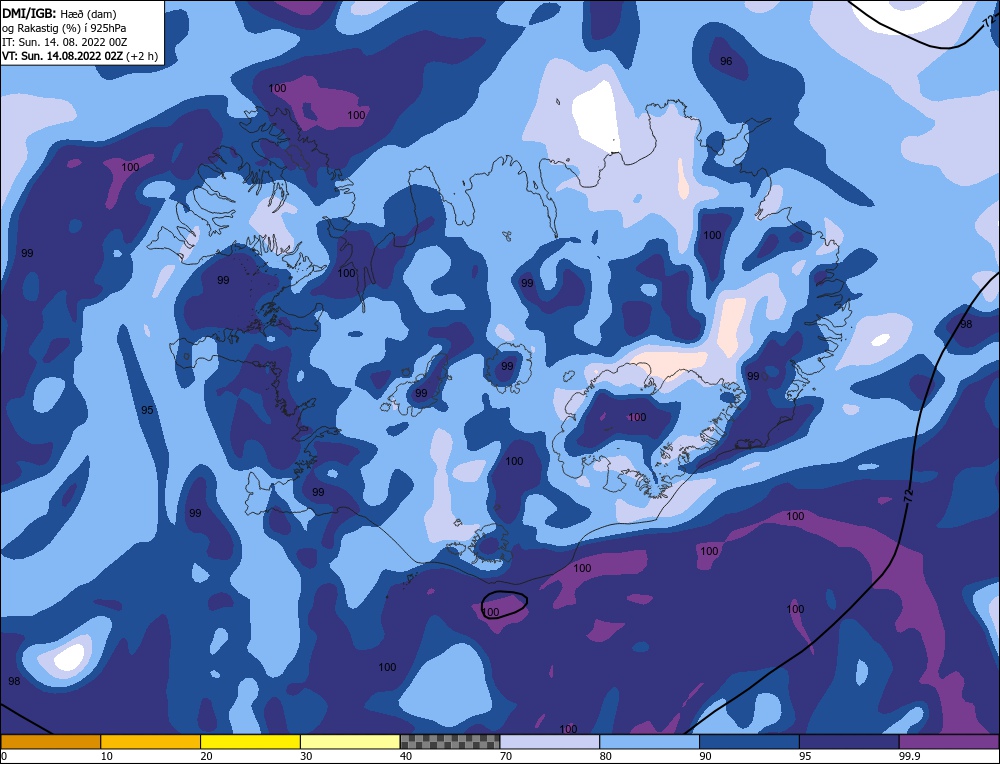Click the "100" value inside the black oval contour
The height and width of the screenshot is (764, 1000).
pyautogui.click(x=490, y=612)
